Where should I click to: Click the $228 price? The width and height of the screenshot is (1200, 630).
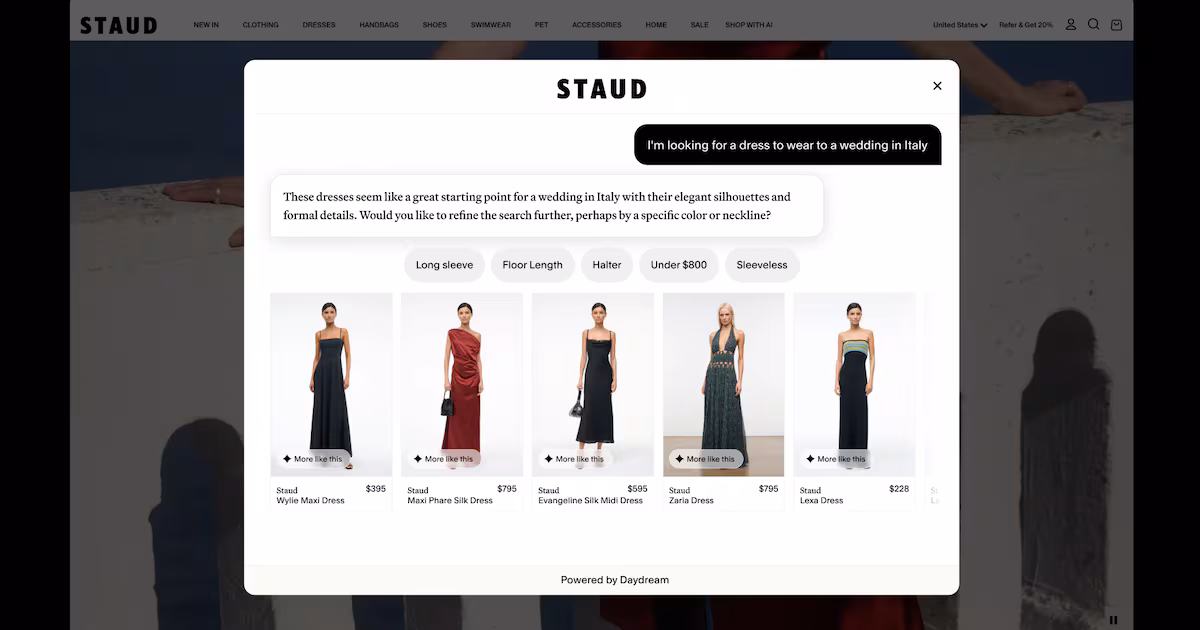(899, 489)
